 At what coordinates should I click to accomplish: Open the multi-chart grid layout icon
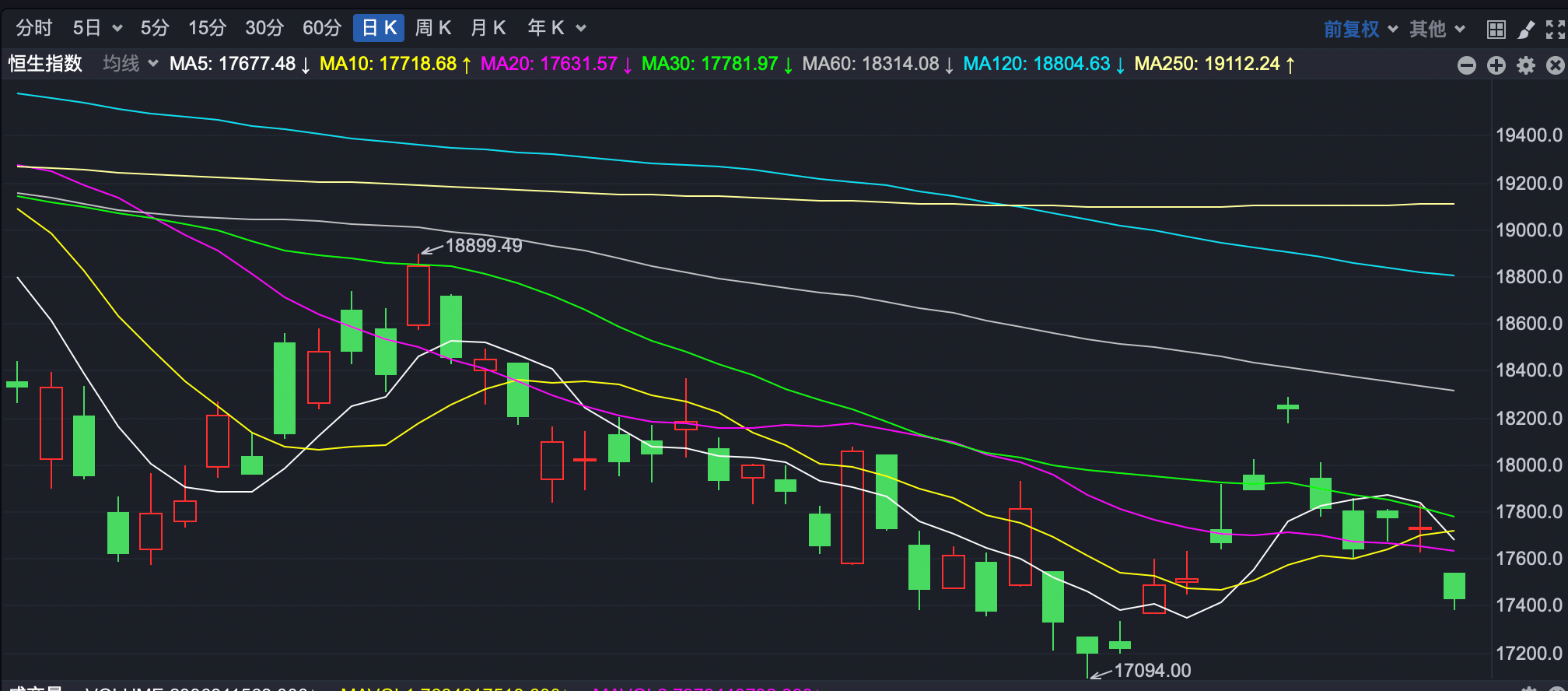(x=1496, y=30)
